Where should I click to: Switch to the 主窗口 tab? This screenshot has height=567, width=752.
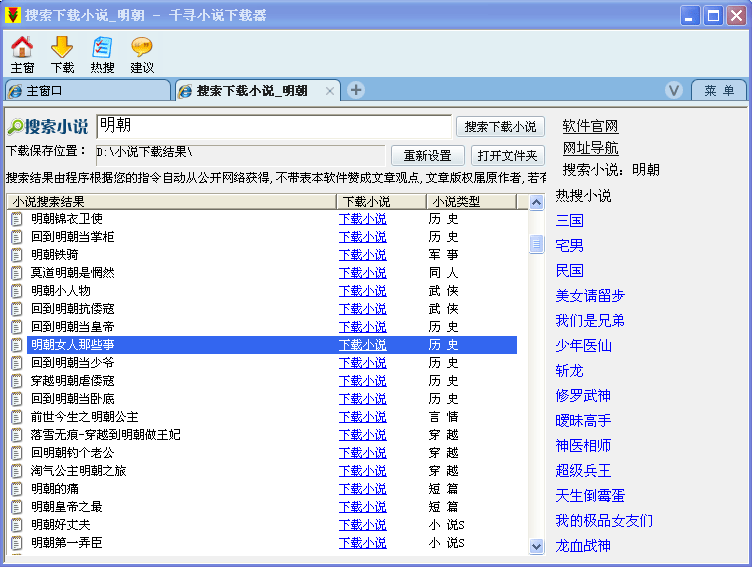(x=86, y=91)
